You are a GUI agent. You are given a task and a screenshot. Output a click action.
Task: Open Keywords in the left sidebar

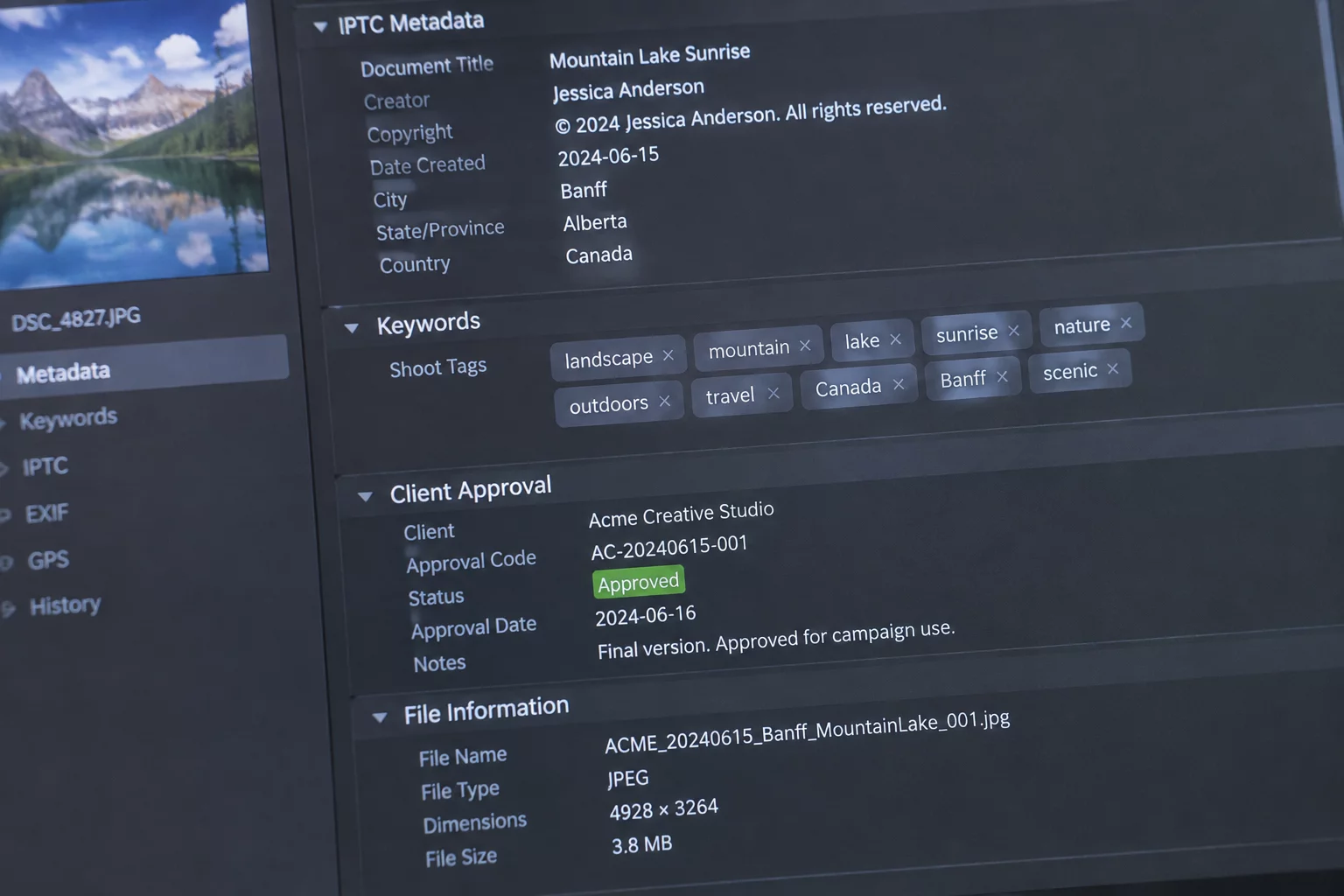68,419
